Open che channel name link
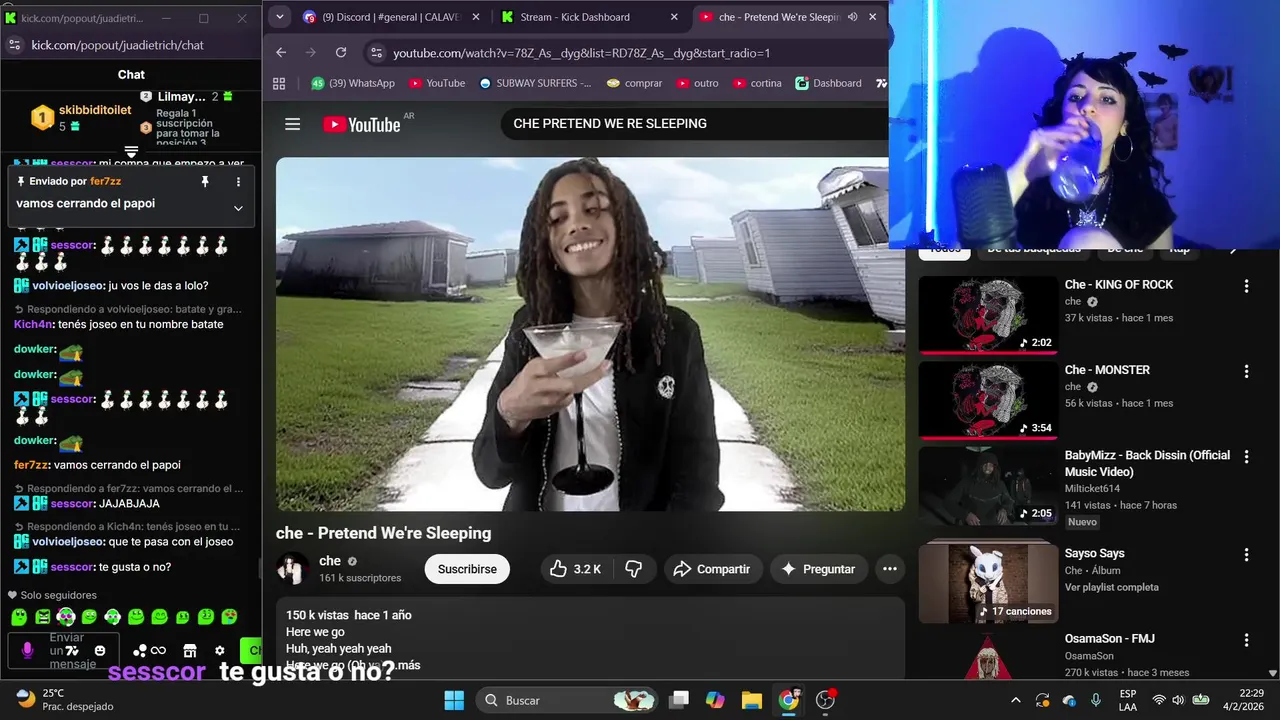 (x=330, y=561)
